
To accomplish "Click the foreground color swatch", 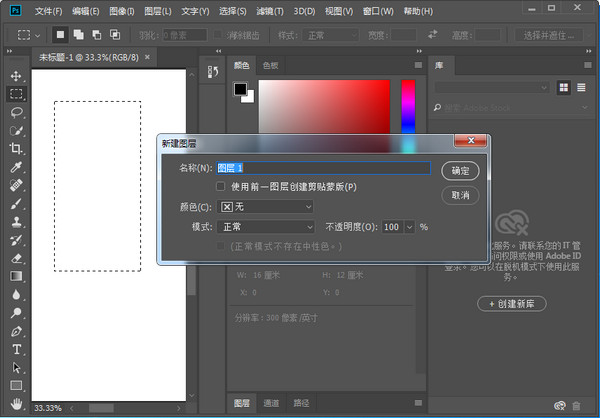I will point(240,89).
